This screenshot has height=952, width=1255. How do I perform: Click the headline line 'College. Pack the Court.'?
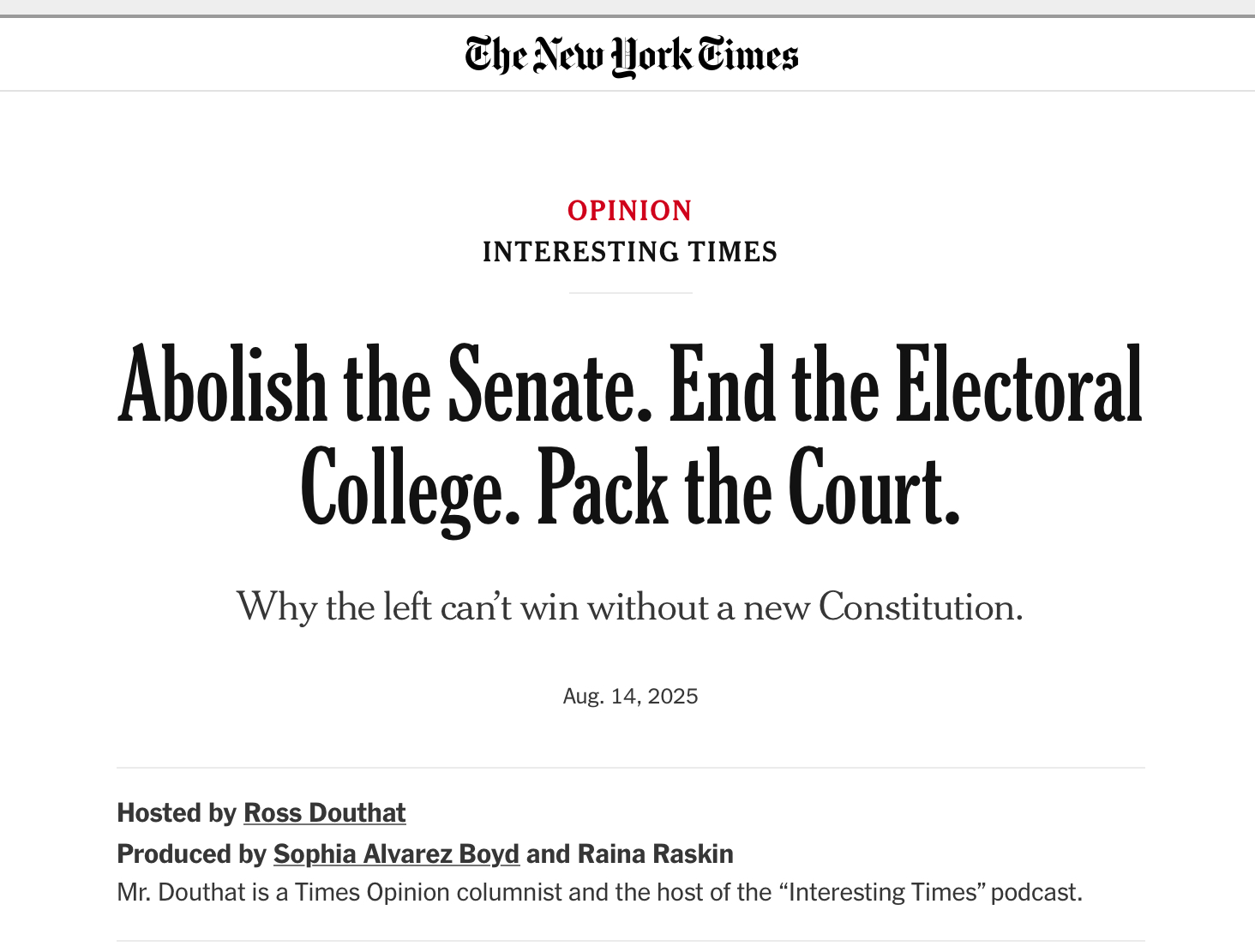click(x=630, y=488)
